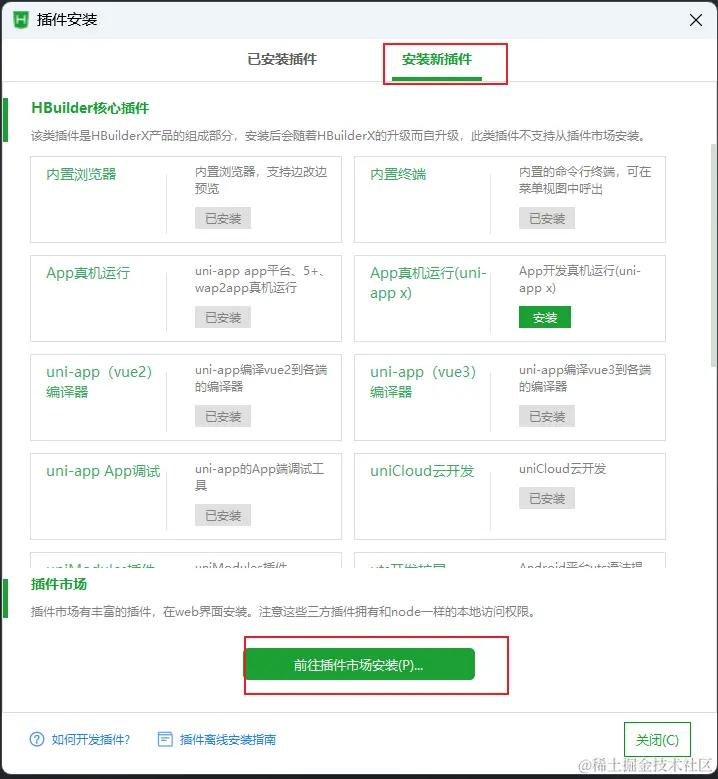718x779 pixels.
Task: Click 前往插件市场安装(P)... button
Action: 359,664
